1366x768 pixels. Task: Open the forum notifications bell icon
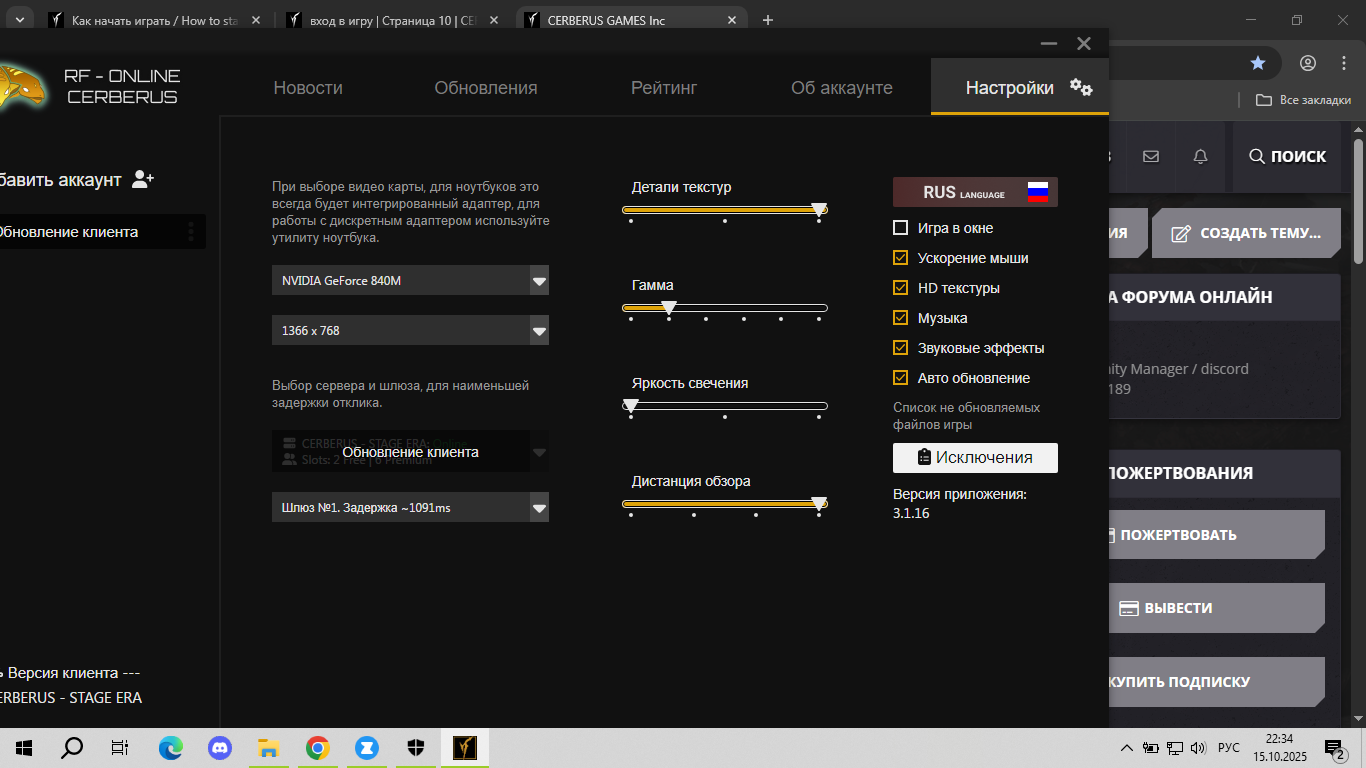[x=1200, y=156]
